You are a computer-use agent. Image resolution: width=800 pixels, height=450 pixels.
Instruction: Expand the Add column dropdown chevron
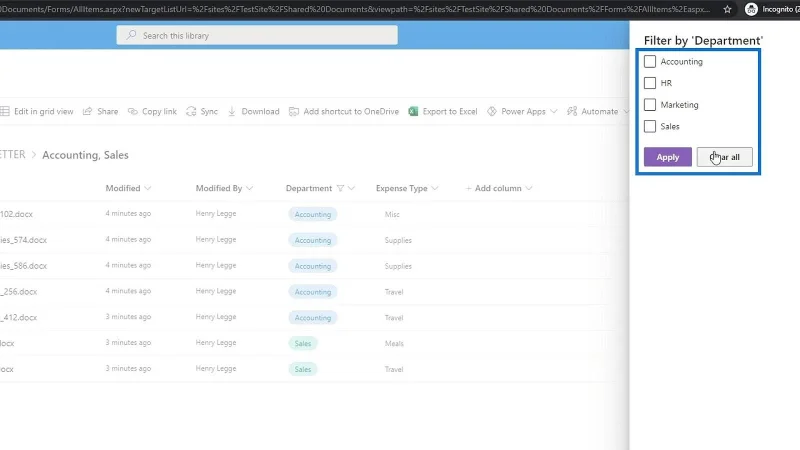click(x=529, y=188)
